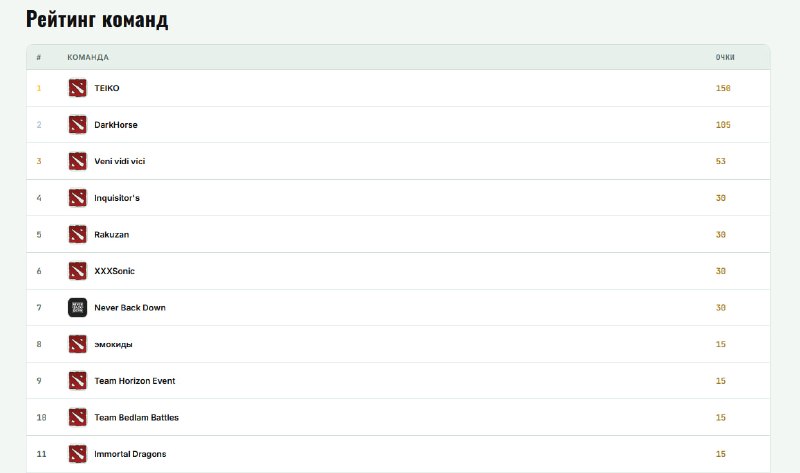
Task: Open the Immortal Dragons team link
Action: tap(130, 454)
